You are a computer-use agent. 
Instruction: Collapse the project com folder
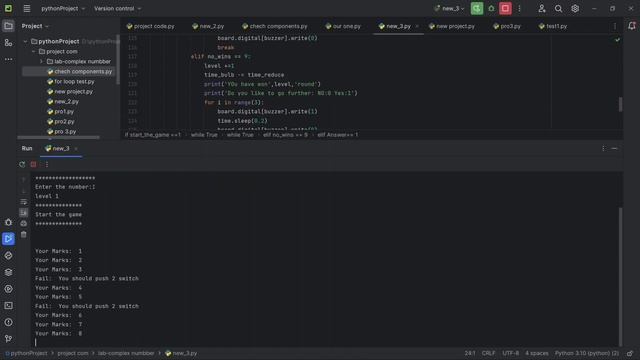[33, 52]
